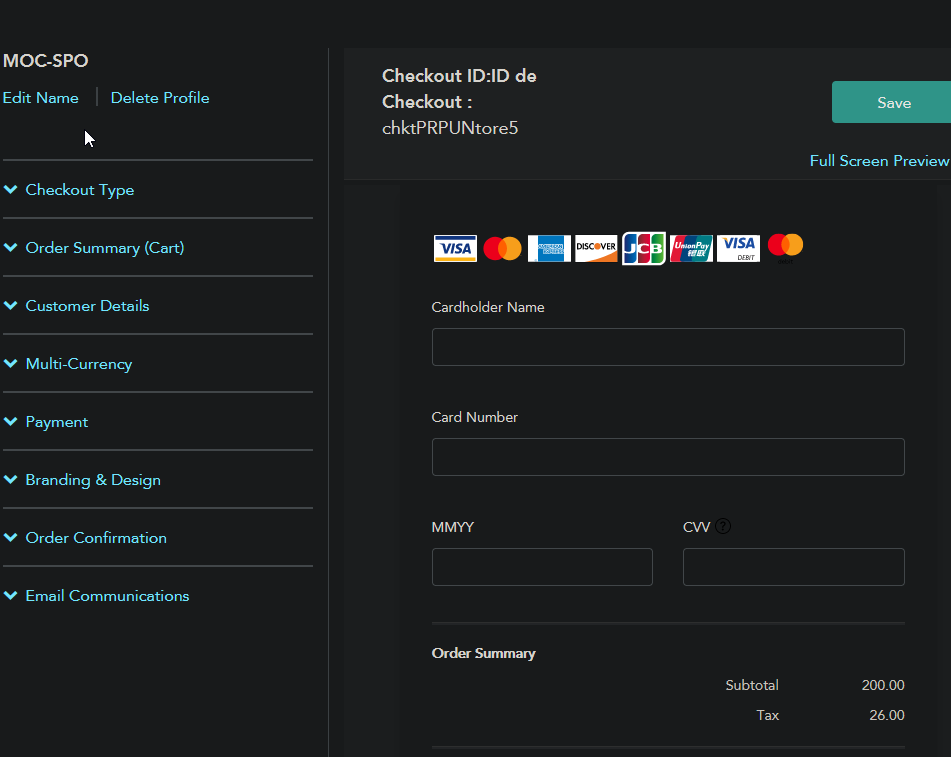Open the Multi-Currency settings section
This screenshot has height=757, width=951.
pos(78,364)
